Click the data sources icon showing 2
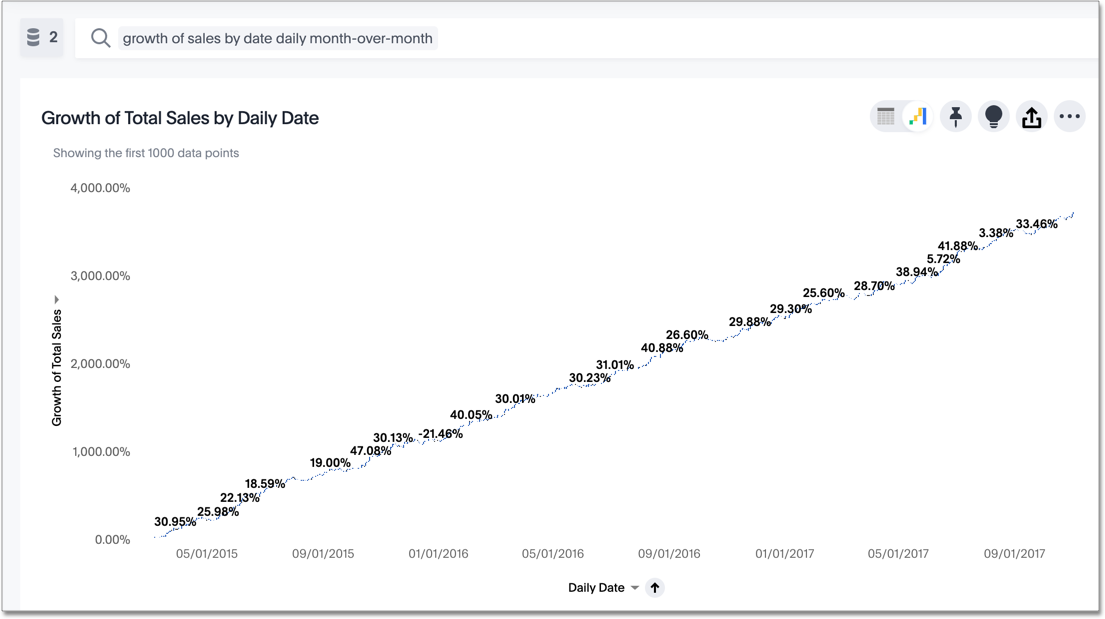Screen dimensions: 1105x619 tap(39, 37)
